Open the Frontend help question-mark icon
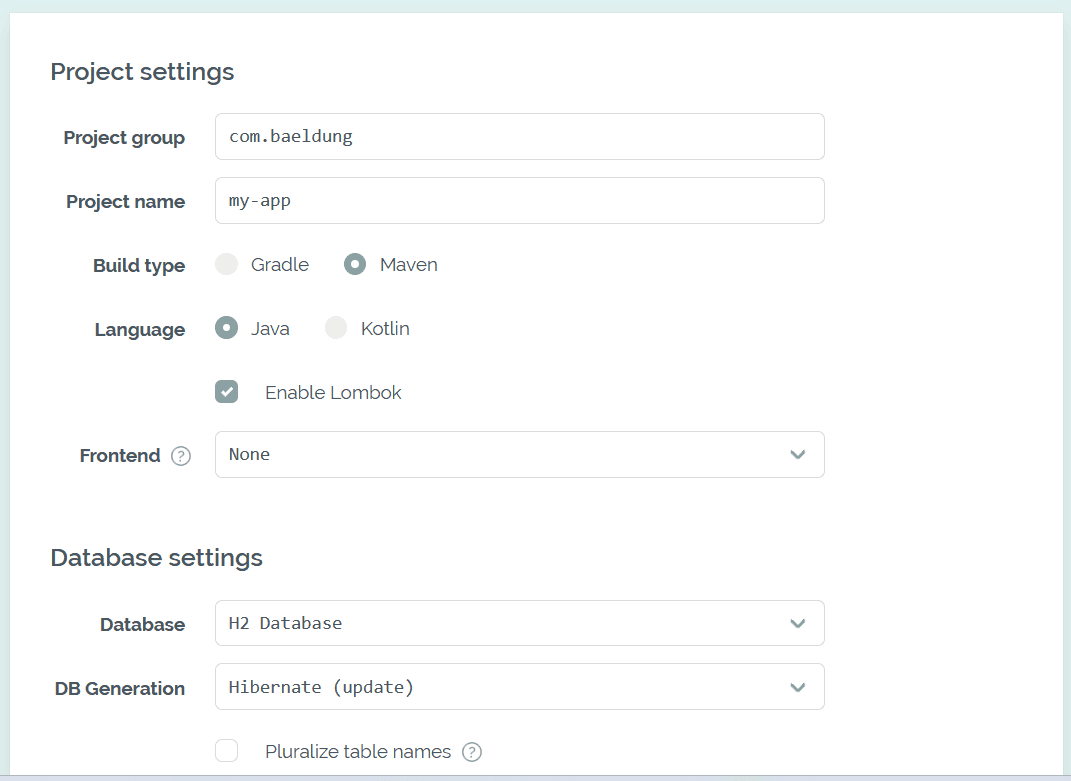Screen dimensions: 1071x781 (x=180, y=456)
